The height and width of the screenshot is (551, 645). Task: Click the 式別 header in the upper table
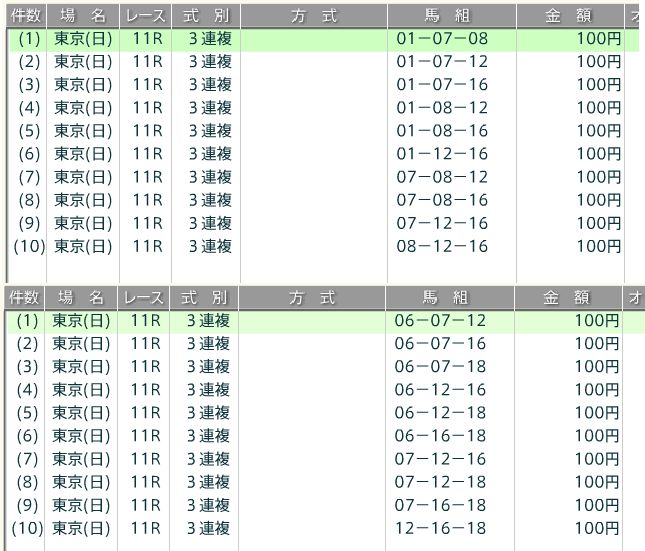[x=205, y=16]
